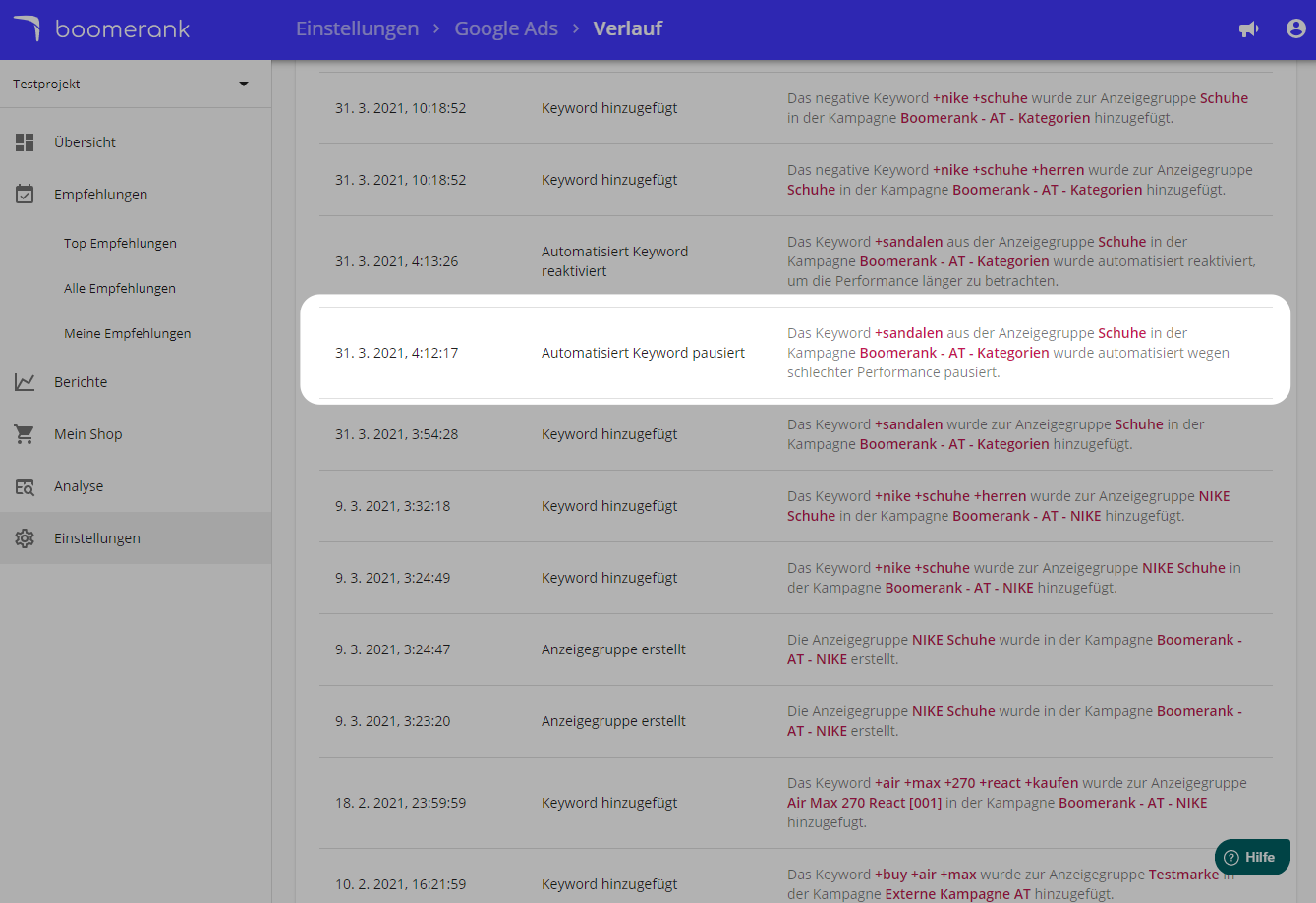The width and height of the screenshot is (1316, 903).
Task: Click keyword '+nike +schuhe +herren' at 3:32:18
Action: [950, 496]
